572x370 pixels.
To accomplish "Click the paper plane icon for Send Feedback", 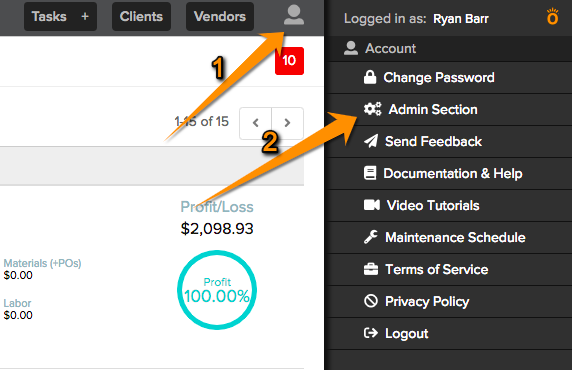I will [x=371, y=141].
